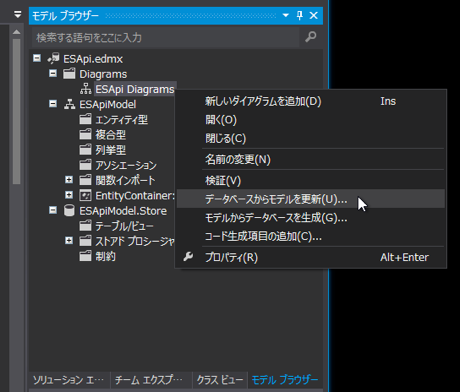Select データベースからモデルを更新(U)... menu item
The width and height of the screenshot is (460, 392).
(x=311, y=199)
